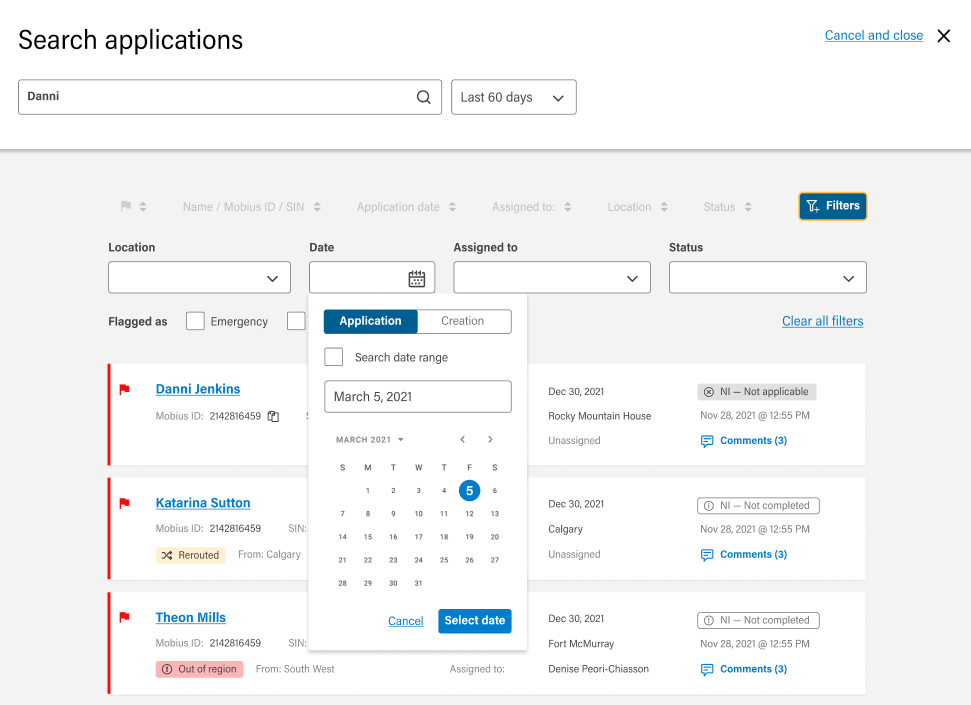Viewport: 971px width, 705px height.
Task: Open the MARCH 2021 month selector
Action: pos(370,440)
